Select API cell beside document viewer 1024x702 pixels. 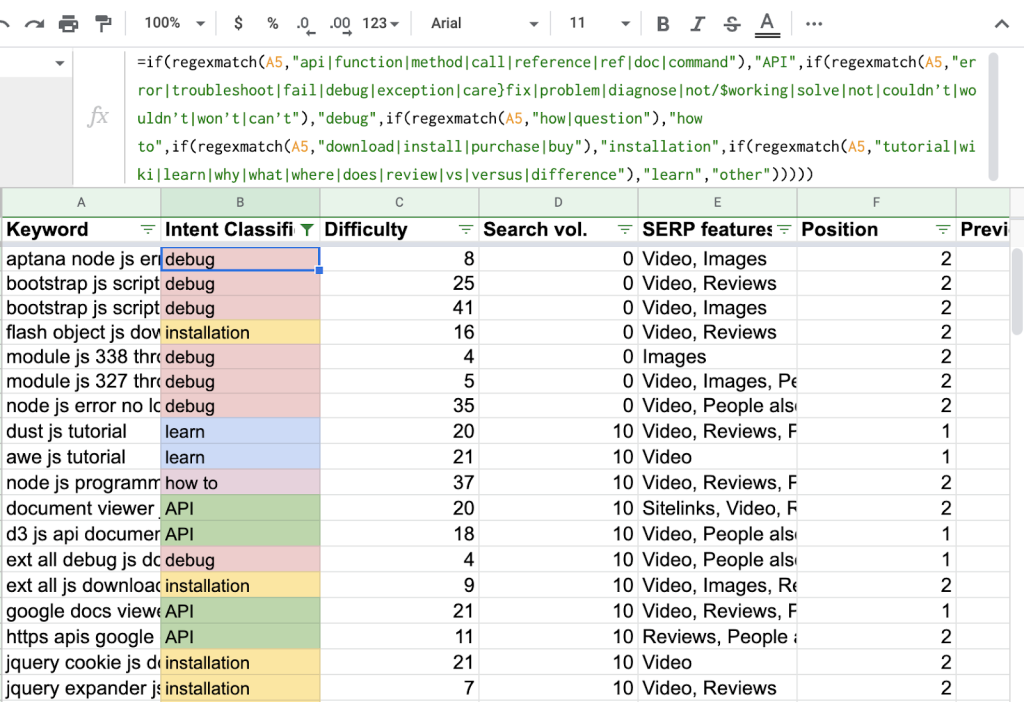pyautogui.click(x=240, y=508)
